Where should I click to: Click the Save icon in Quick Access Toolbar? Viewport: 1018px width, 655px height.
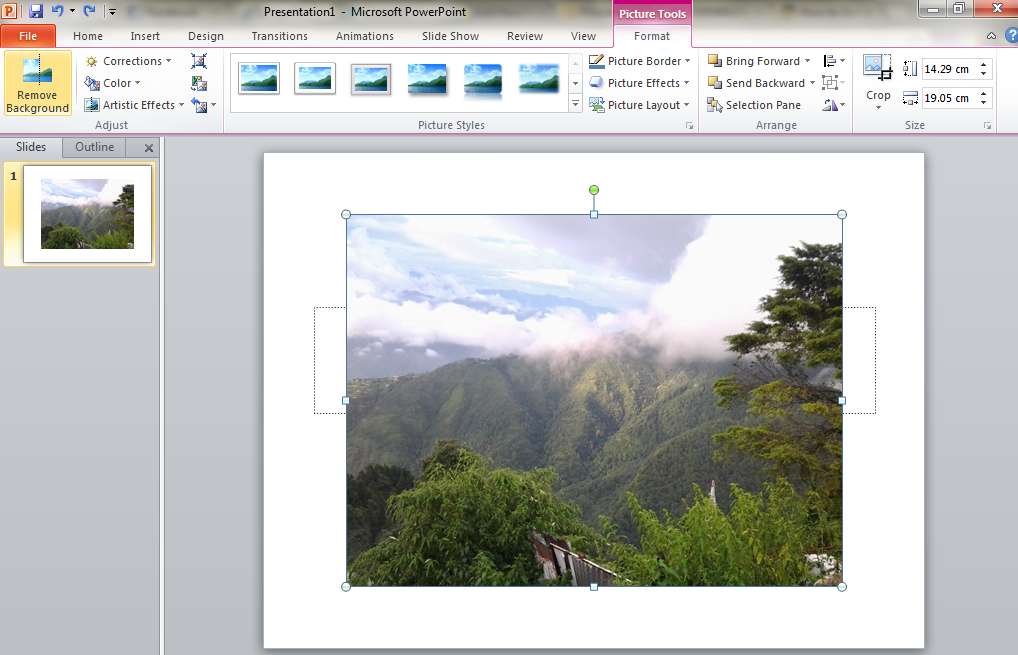click(36, 11)
